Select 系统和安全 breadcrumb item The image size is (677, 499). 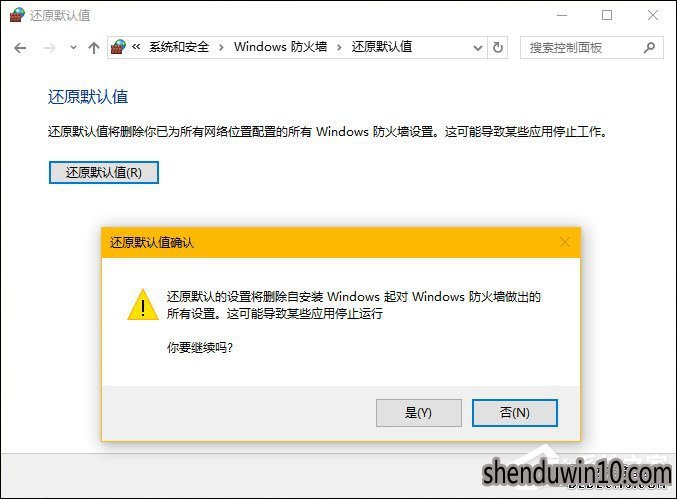[x=179, y=47]
